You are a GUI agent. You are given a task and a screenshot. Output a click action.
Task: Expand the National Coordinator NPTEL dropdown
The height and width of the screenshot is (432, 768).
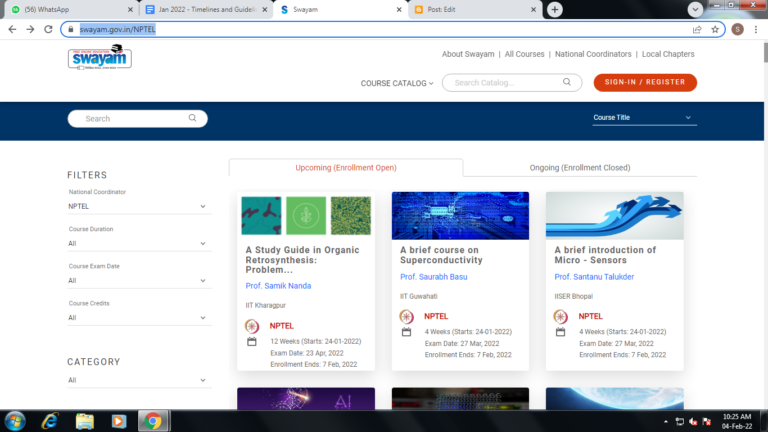pyautogui.click(x=137, y=207)
